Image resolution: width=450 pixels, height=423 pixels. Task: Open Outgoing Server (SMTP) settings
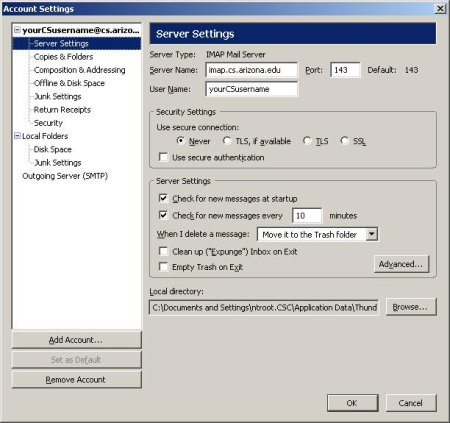(x=65, y=176)
